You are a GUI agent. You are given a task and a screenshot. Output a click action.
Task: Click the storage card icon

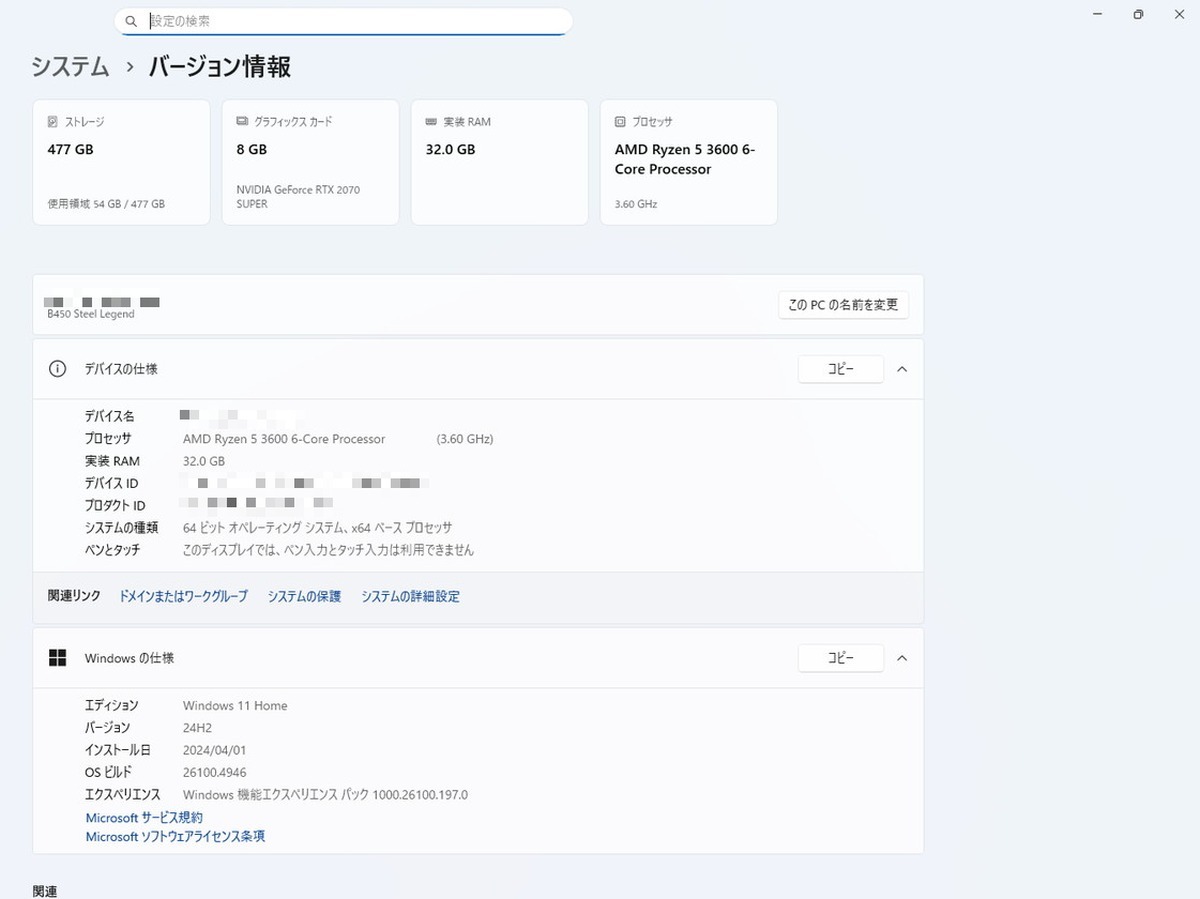click(53, 122)
